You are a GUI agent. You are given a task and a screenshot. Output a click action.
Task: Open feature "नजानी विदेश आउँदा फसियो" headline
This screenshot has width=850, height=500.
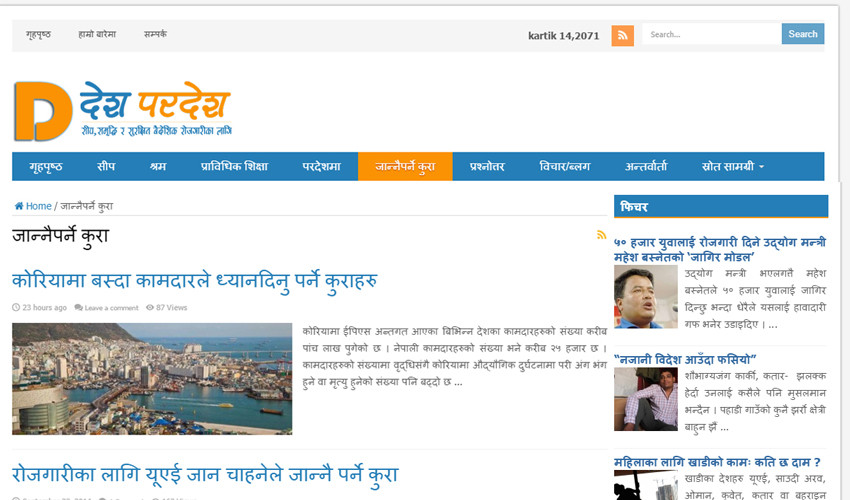click(685, 359)
